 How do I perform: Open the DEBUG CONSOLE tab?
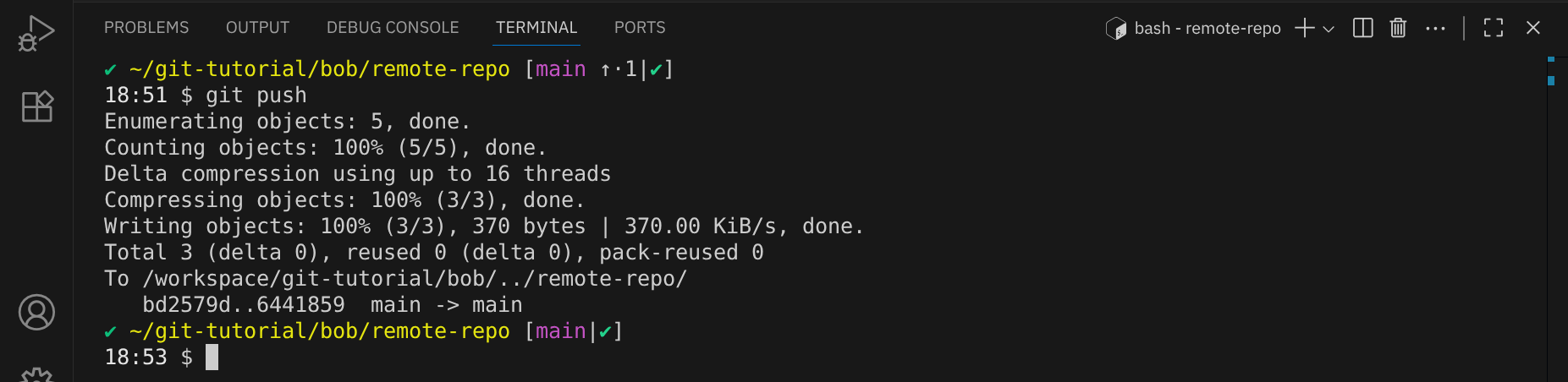[x=393, y=28]
